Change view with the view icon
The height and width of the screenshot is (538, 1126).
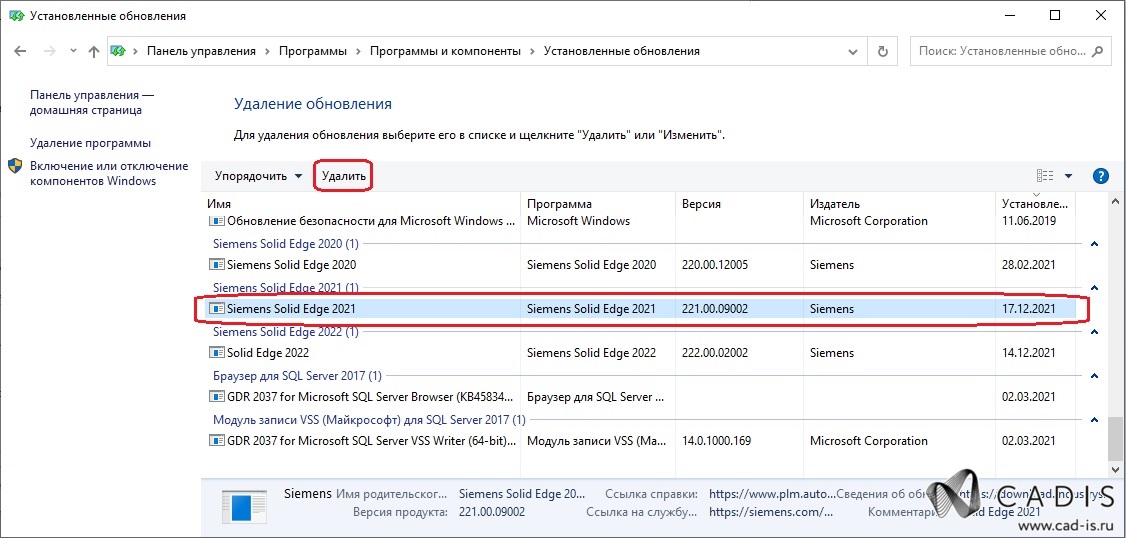click(x=1045, y=176)
